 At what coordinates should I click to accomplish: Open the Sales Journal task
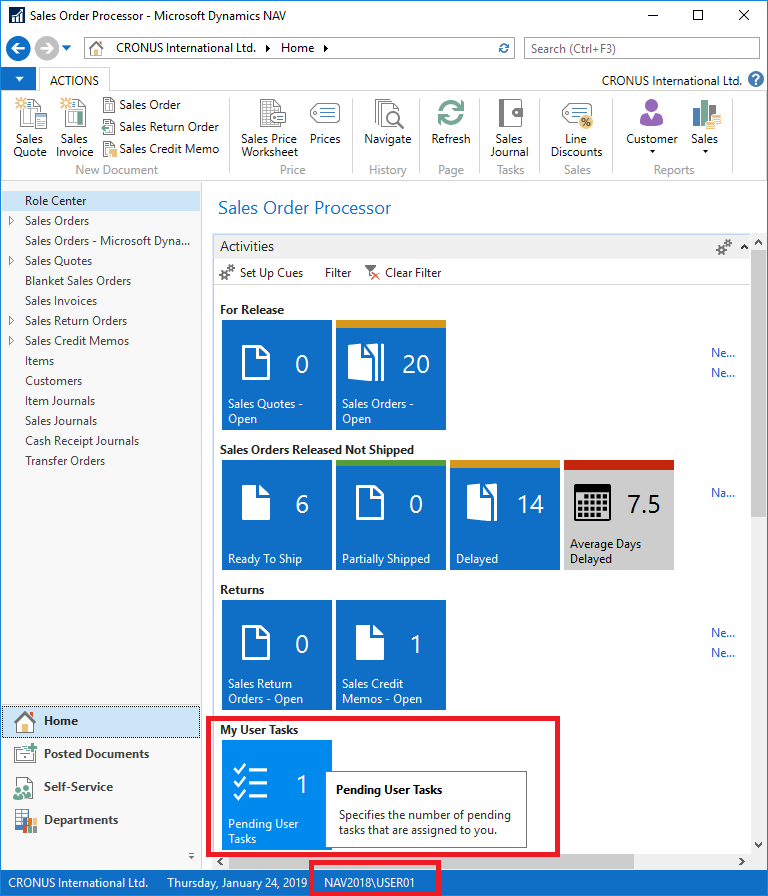pyautogui.click(x=509, y=128)
